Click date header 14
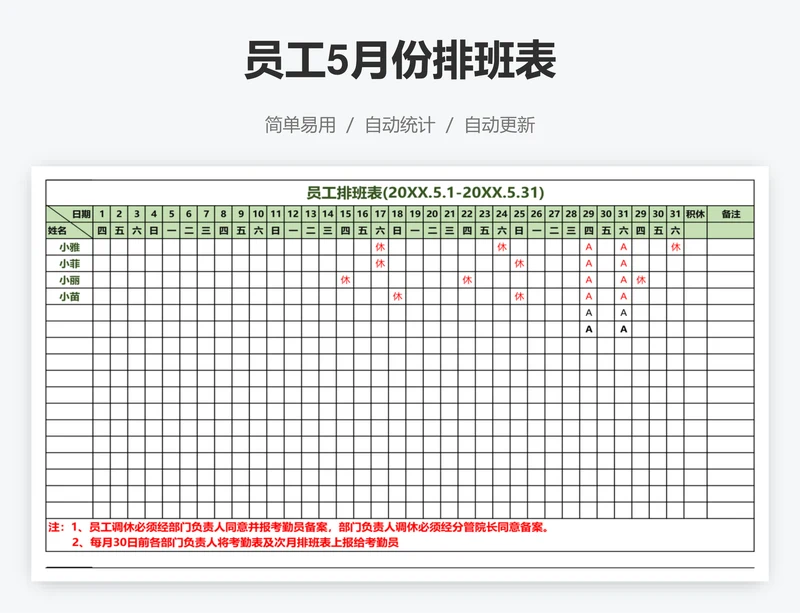Viewport: 800px width, 613px height. point(328,214)
